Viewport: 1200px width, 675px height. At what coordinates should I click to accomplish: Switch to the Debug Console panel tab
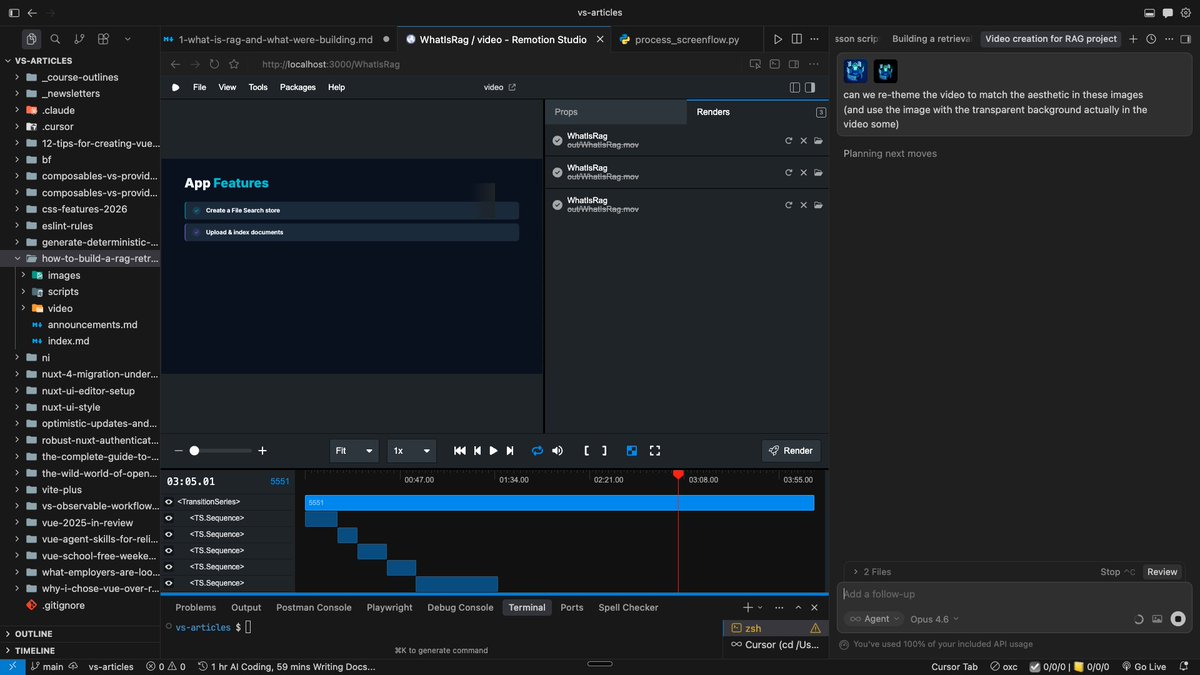460,607
